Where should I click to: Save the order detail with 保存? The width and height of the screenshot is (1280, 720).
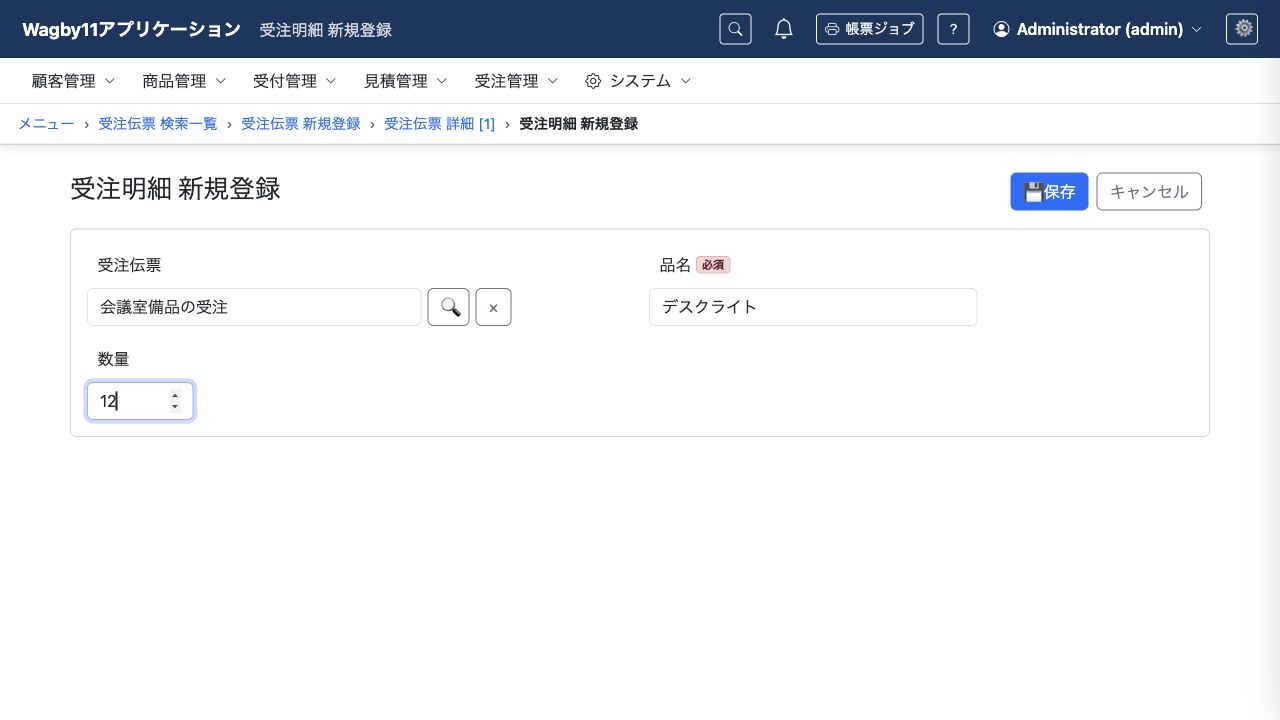pyautogui.click(x=1049, y=192)
